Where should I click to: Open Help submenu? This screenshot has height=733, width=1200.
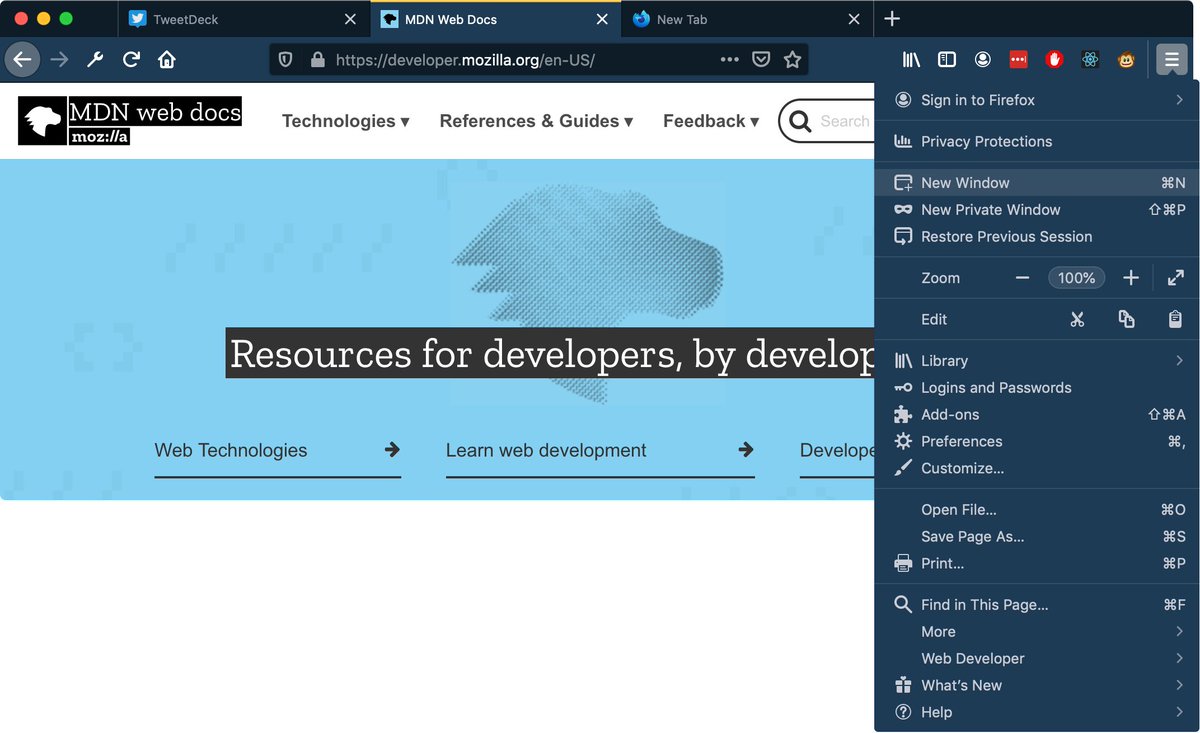coord(1037,713)
